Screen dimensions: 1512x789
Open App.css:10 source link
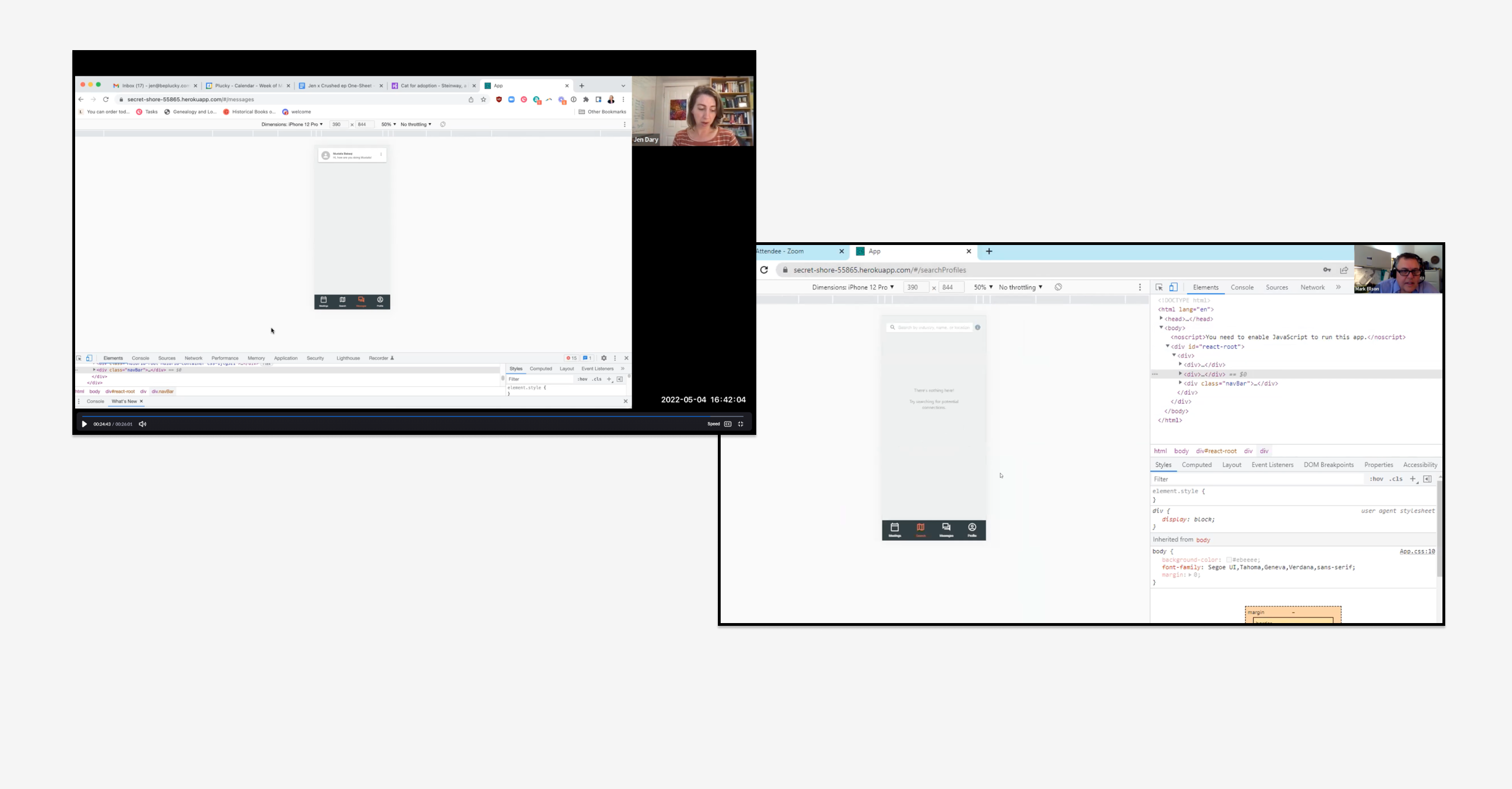1417,552
